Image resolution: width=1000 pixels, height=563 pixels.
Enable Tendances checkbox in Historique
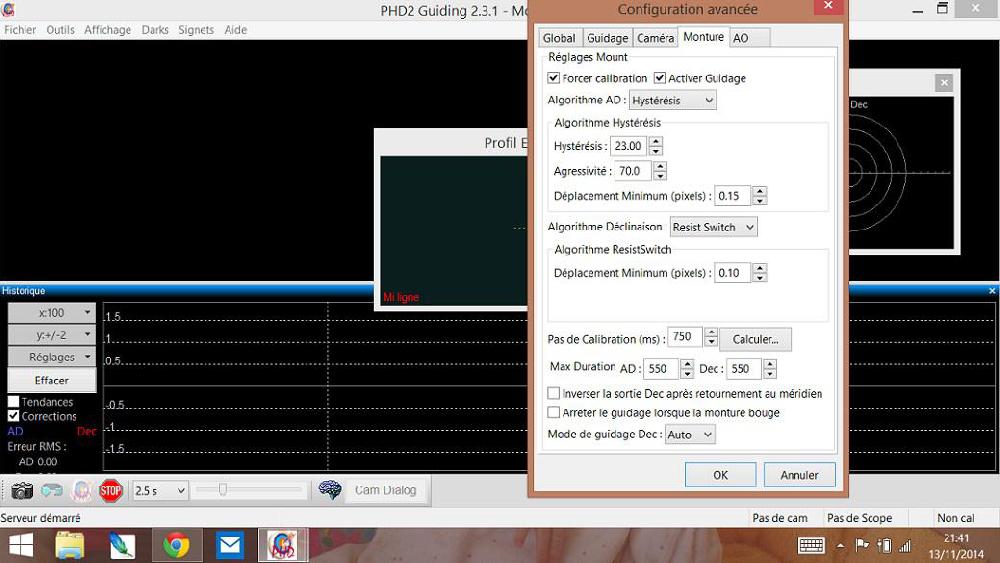[13, 402]
